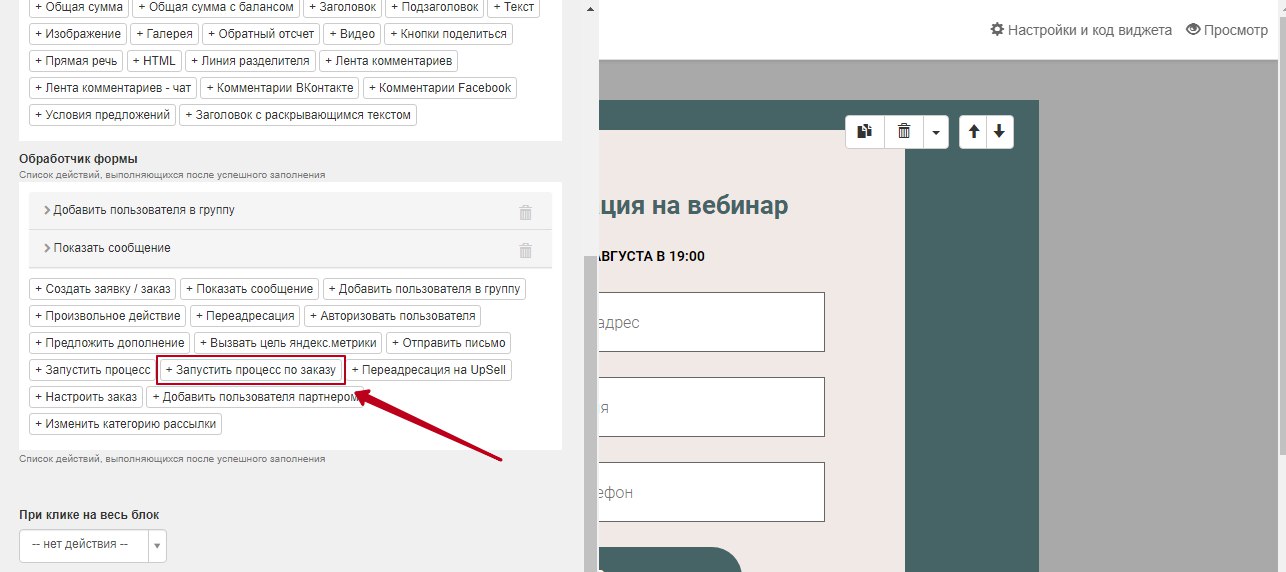Click the rounded submit button in form
The image size is (1286, 572).
click(x=670, y=560)
